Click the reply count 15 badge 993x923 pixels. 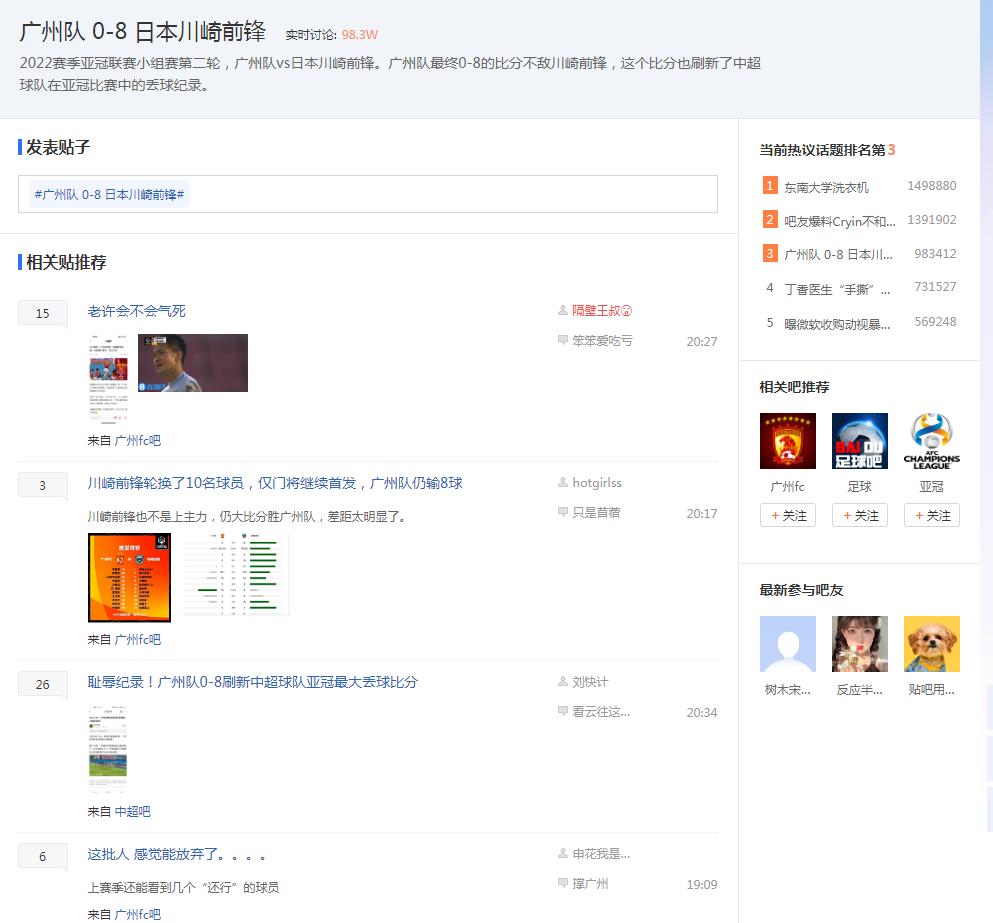point(42,313)
